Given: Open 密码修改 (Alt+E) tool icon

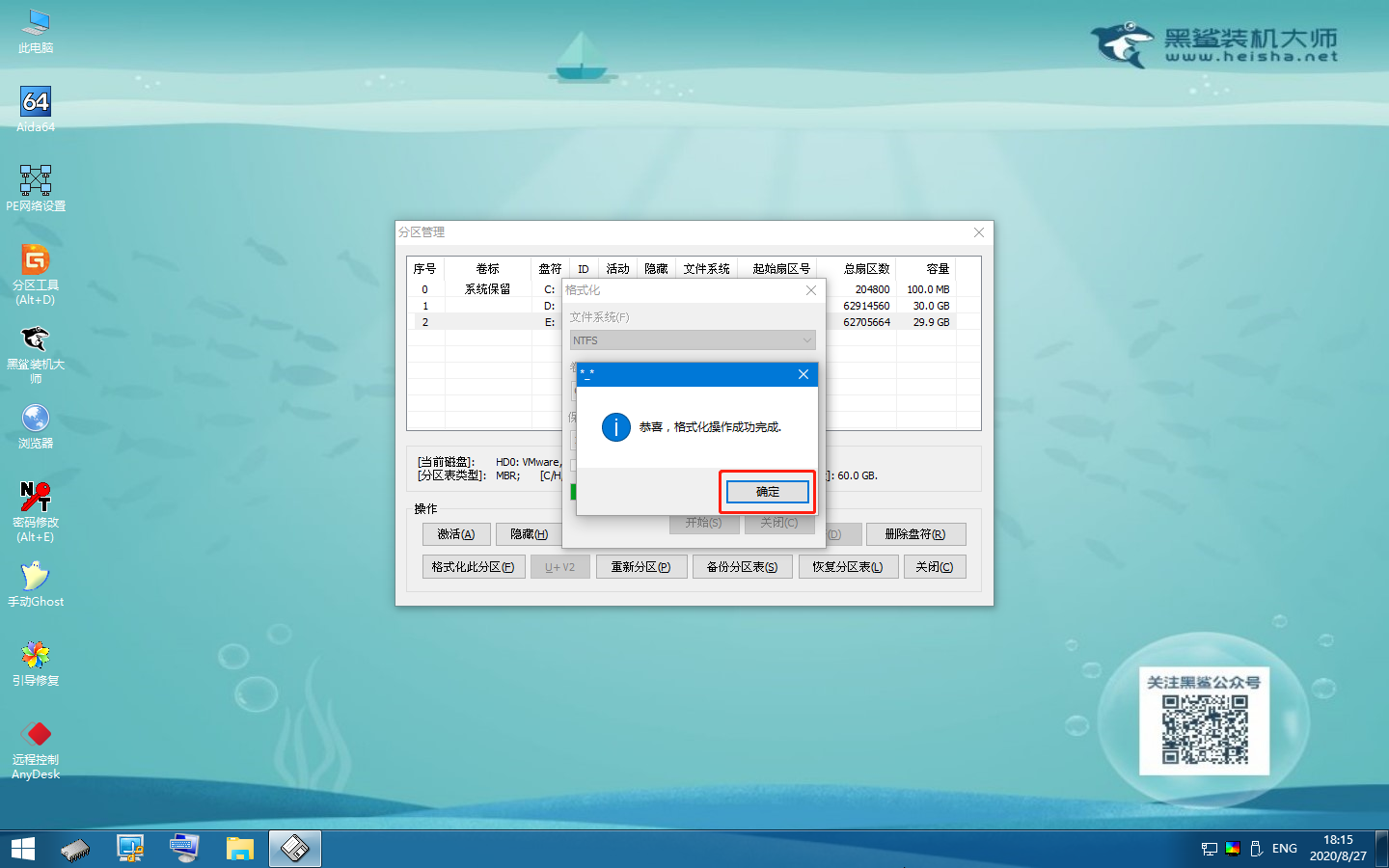Looking at the screenshot, I should coord(36,512).
